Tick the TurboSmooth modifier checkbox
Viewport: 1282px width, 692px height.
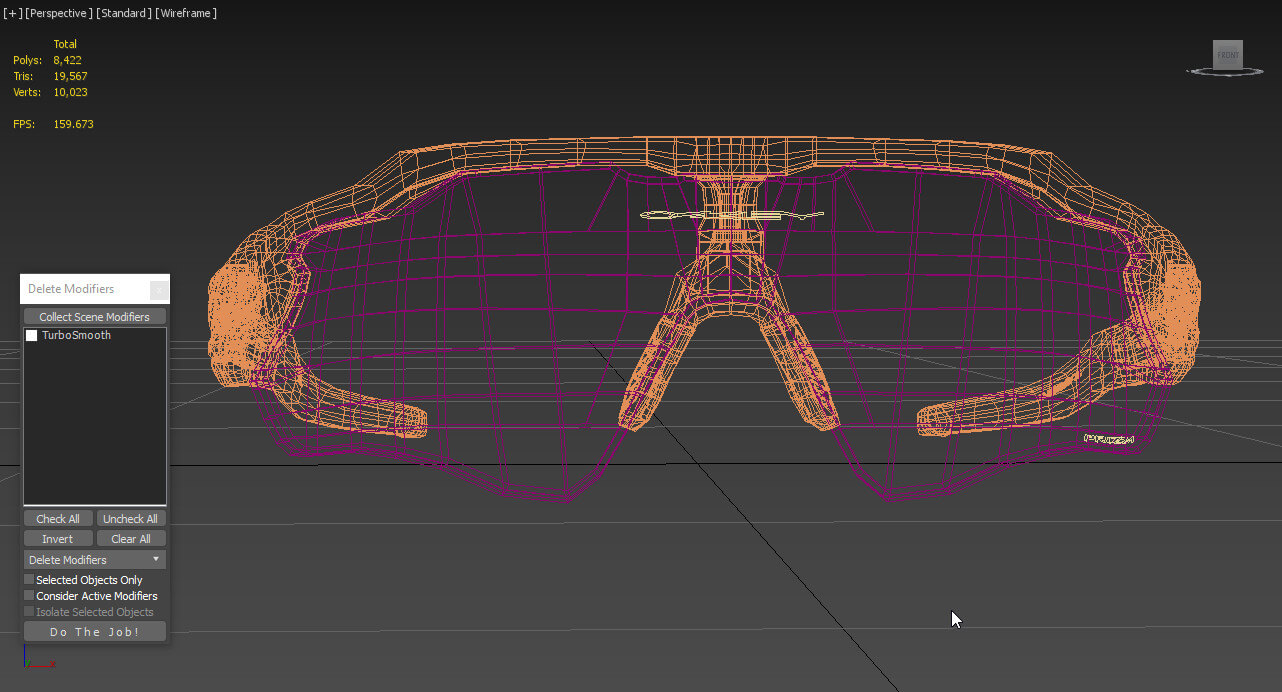(x=32, y=336)
